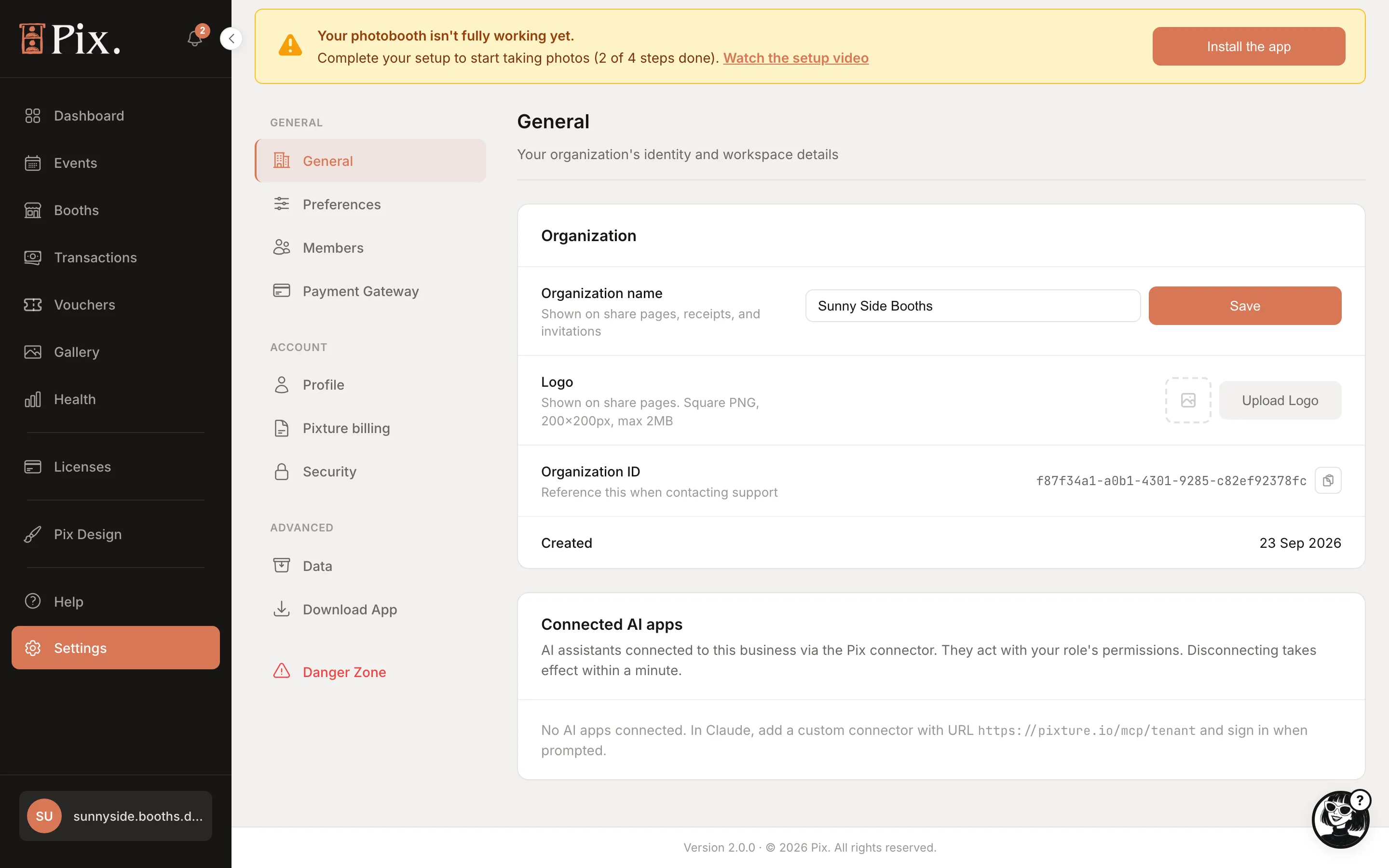
Task: Click the Pix logo
Action: 70,39
